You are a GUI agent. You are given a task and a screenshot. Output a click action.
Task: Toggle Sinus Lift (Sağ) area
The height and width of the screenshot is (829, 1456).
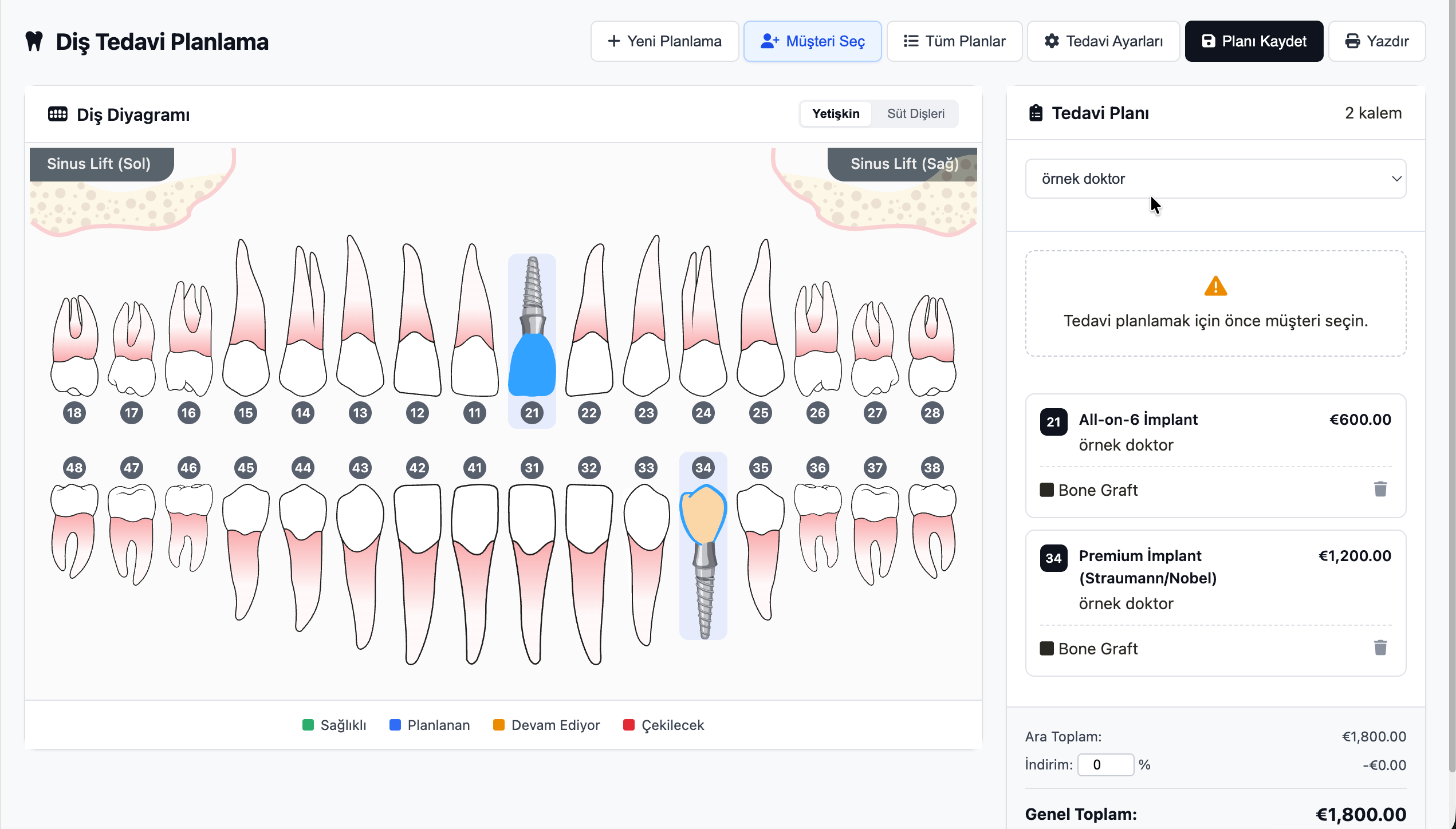[903, 164]
